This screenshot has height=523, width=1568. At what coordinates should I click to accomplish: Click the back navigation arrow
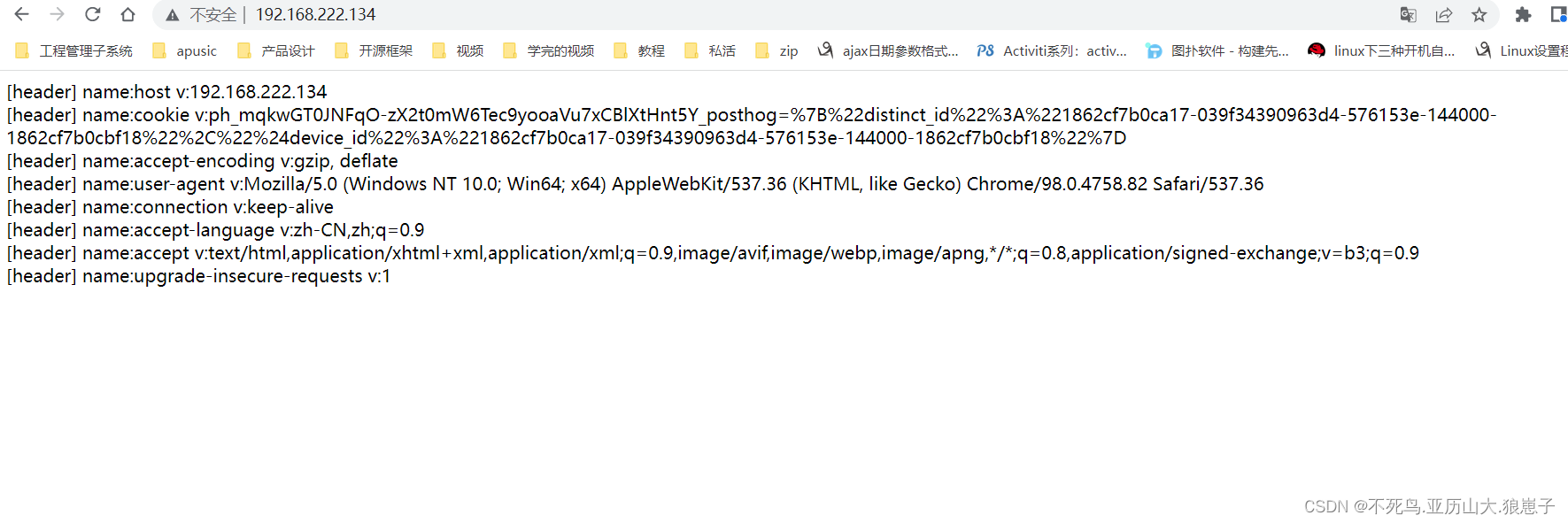click(x=21, y=14)
